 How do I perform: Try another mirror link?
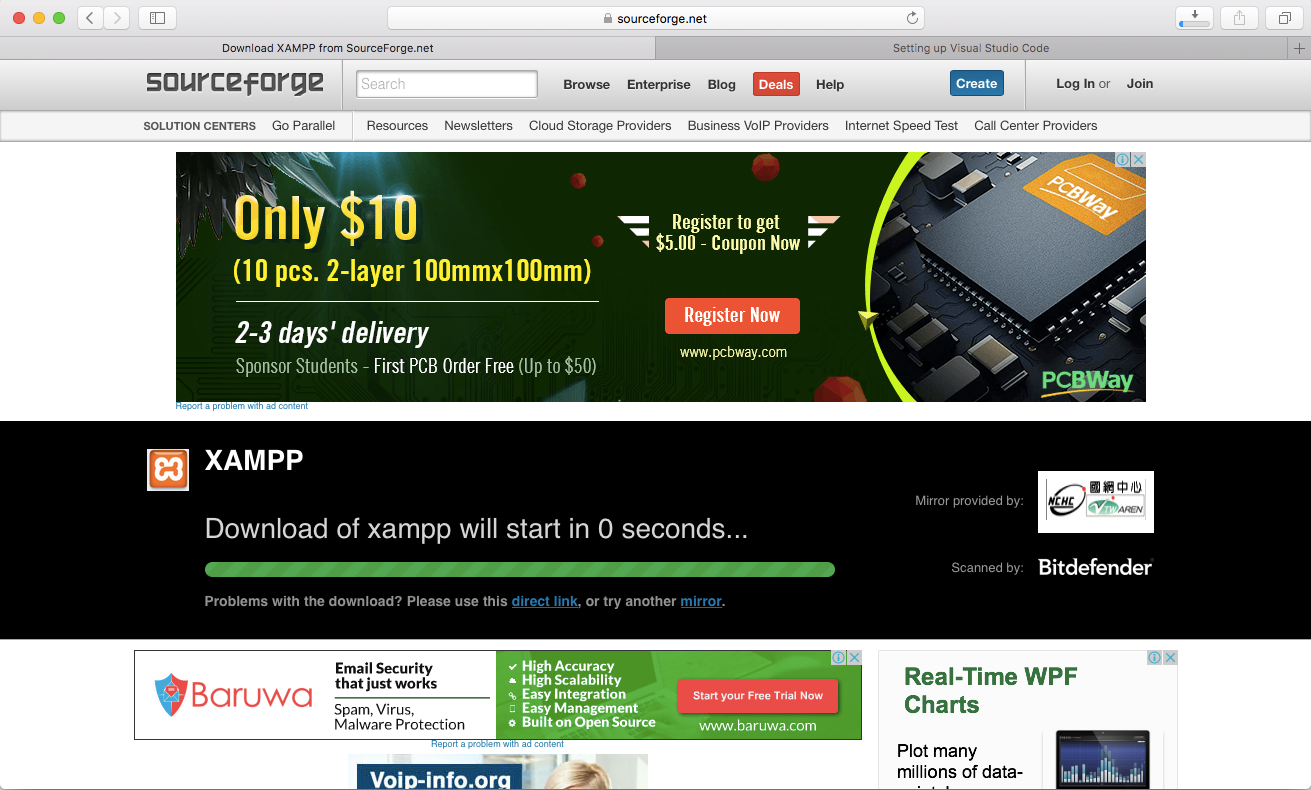tap(701, 601)
